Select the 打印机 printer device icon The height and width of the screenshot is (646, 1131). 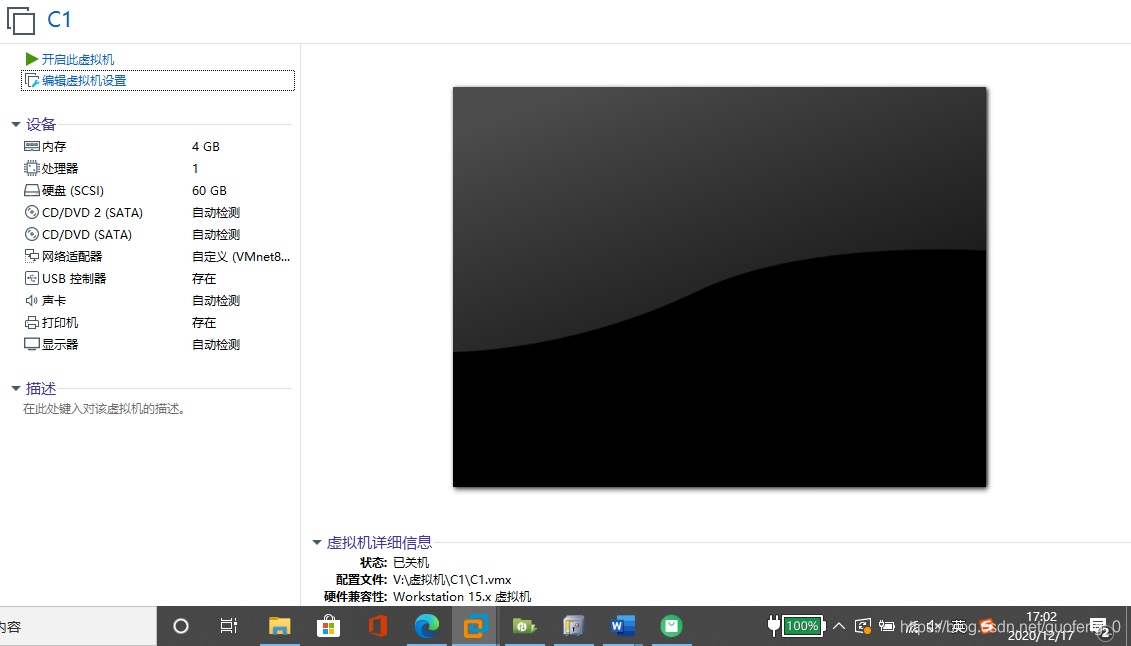point(31,322)
